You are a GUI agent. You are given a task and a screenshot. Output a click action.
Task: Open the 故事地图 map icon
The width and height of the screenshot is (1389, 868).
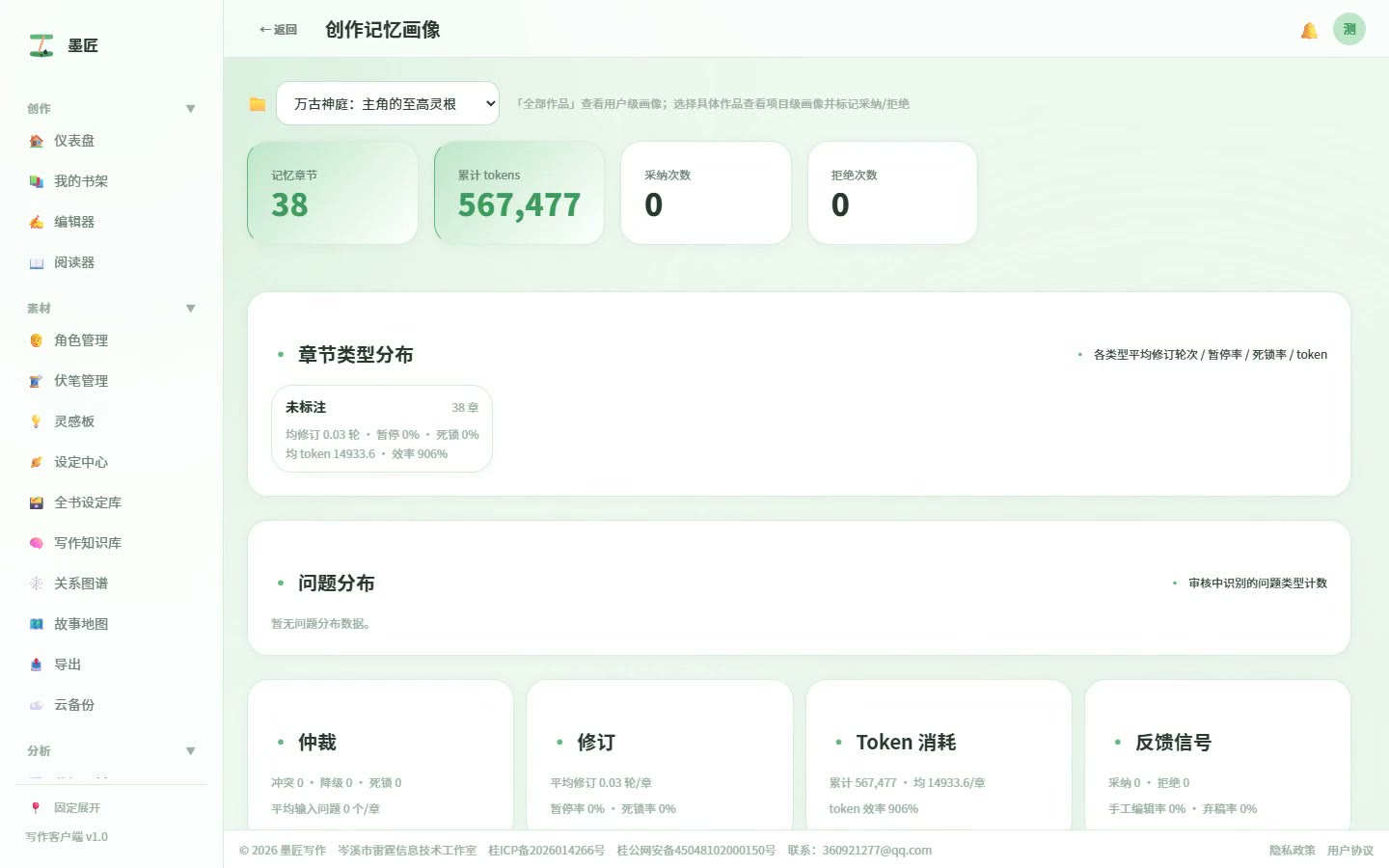coord(36,624)
